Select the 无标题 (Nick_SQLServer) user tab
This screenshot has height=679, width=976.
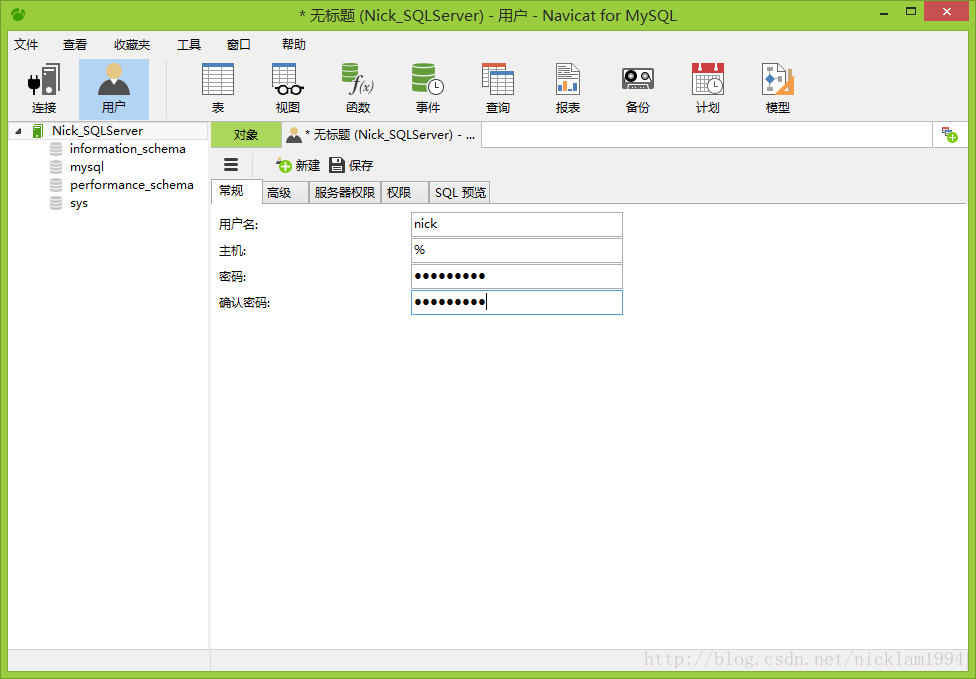pyautogui.click(x=382, y=134)
